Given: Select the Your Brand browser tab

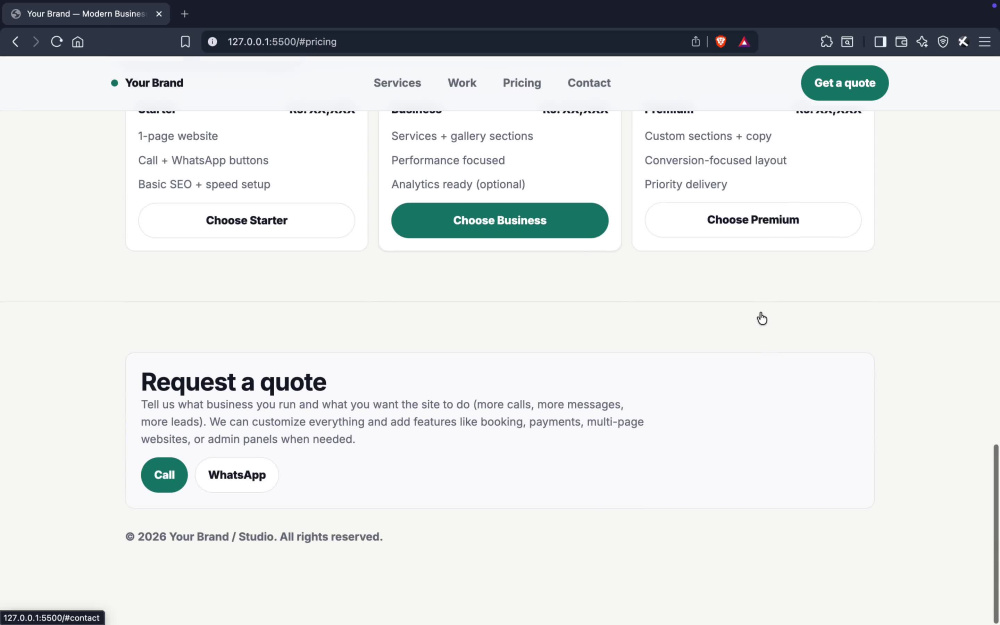Looking at the screenshot, I should (x=85, y=13).
